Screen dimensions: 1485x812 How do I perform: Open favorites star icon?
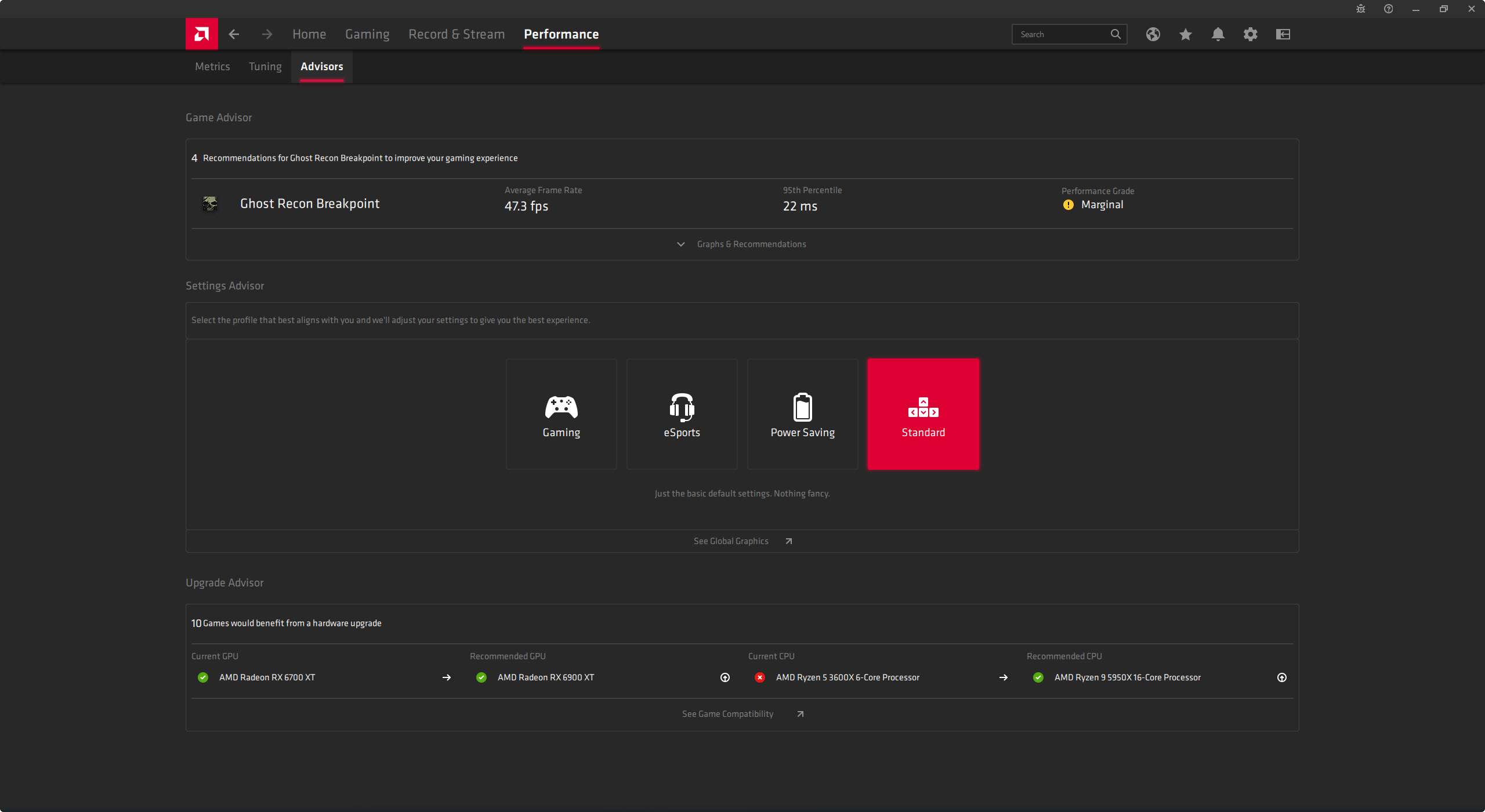[1186, 34]
